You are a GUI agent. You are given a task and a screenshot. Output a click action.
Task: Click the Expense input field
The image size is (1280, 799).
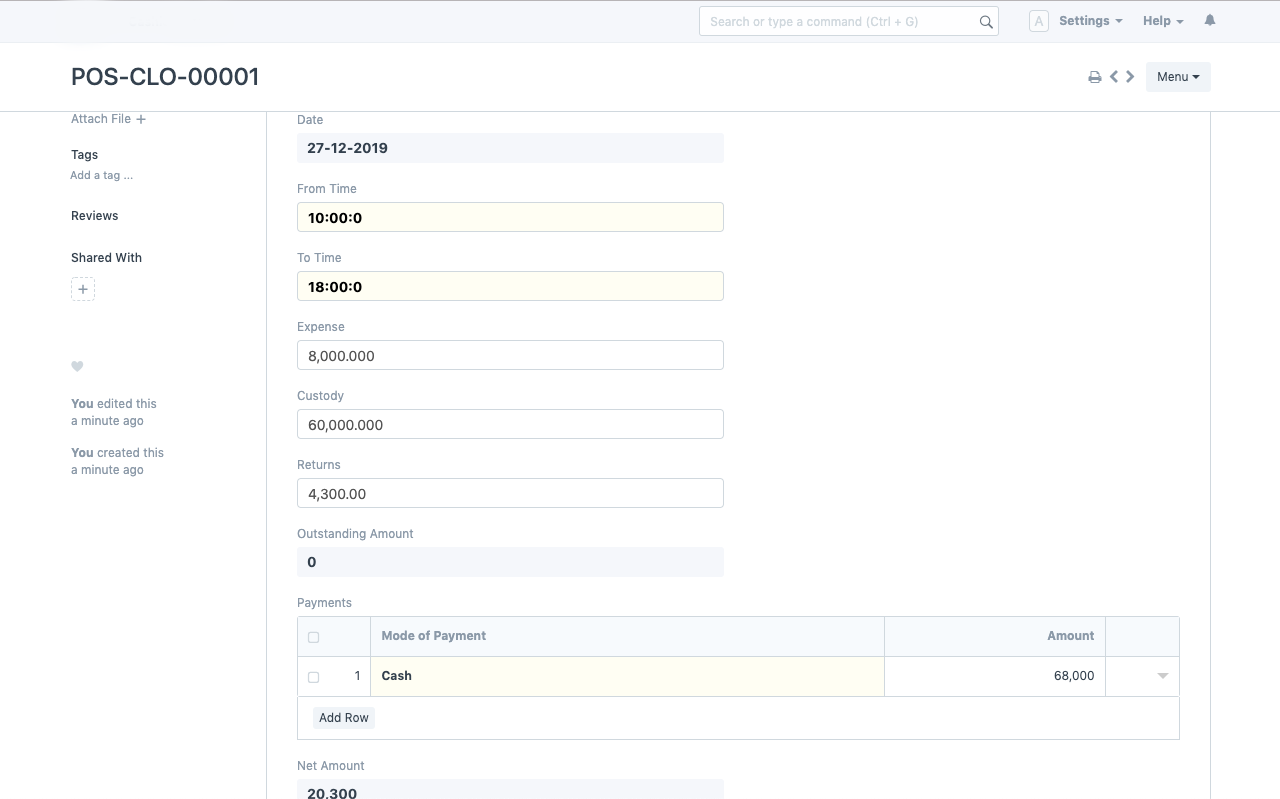(510, 356)
